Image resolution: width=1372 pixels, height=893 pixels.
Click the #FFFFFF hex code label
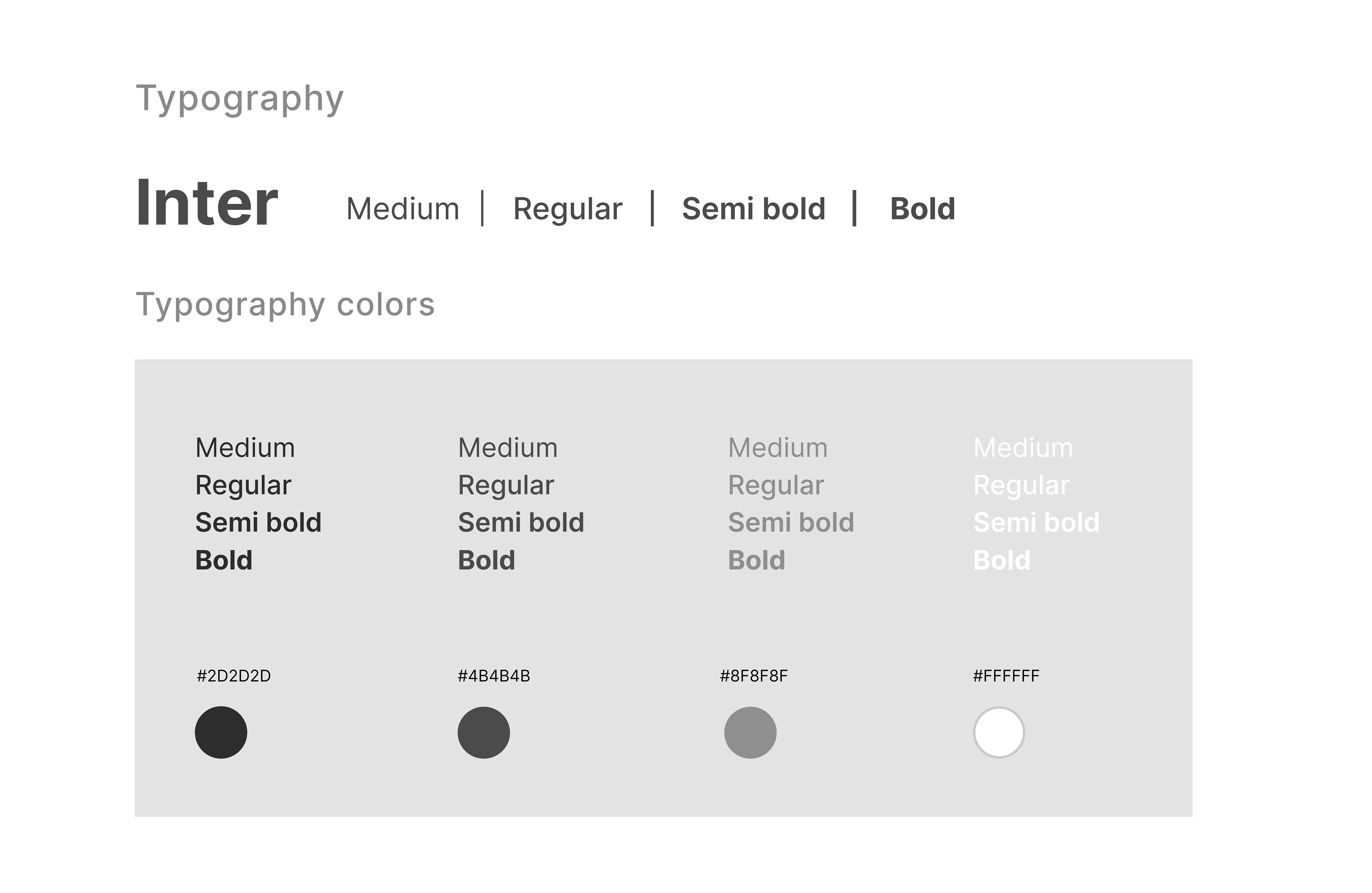point(1006,676)
